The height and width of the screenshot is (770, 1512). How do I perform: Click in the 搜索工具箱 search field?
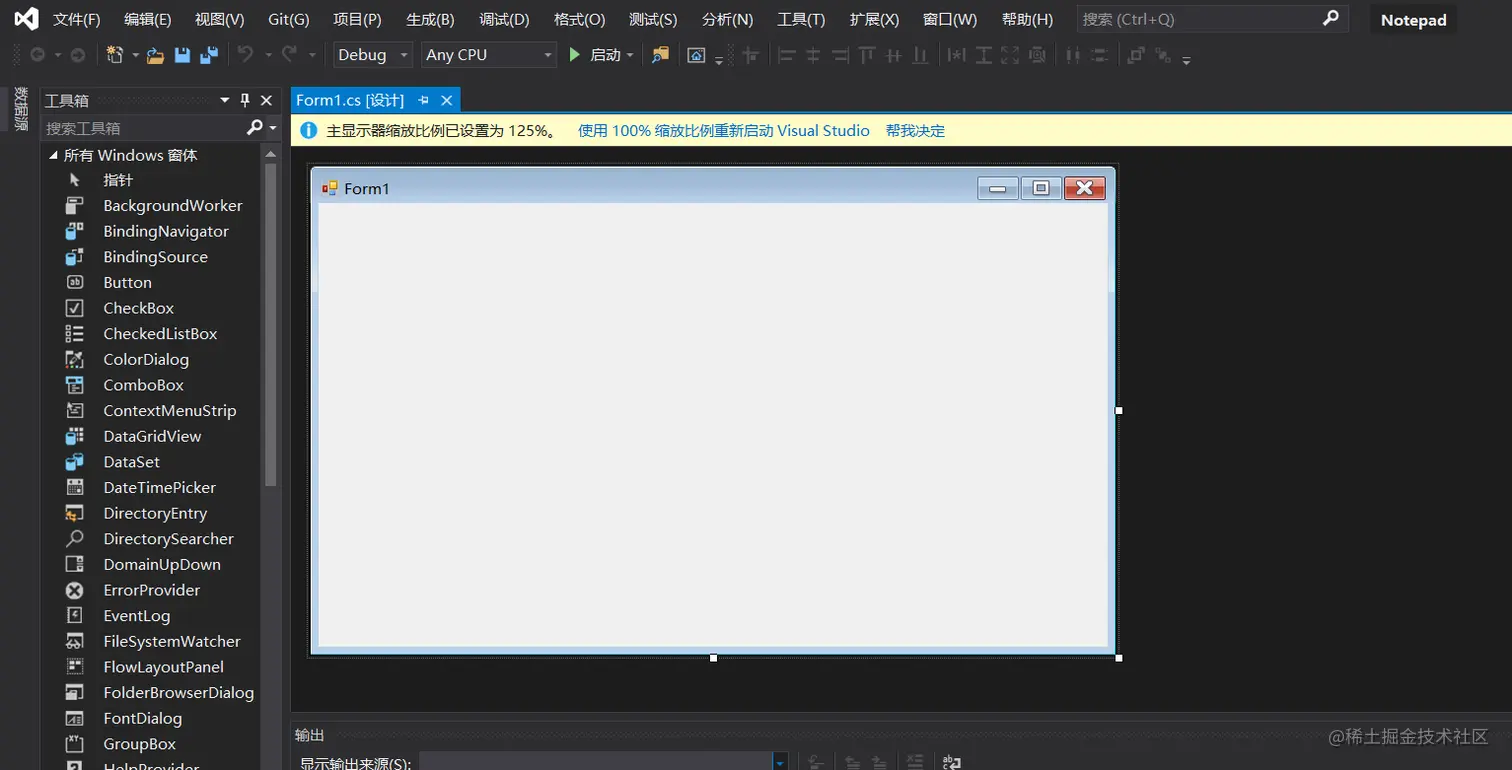pyautogui.click(x=142, y=128)
